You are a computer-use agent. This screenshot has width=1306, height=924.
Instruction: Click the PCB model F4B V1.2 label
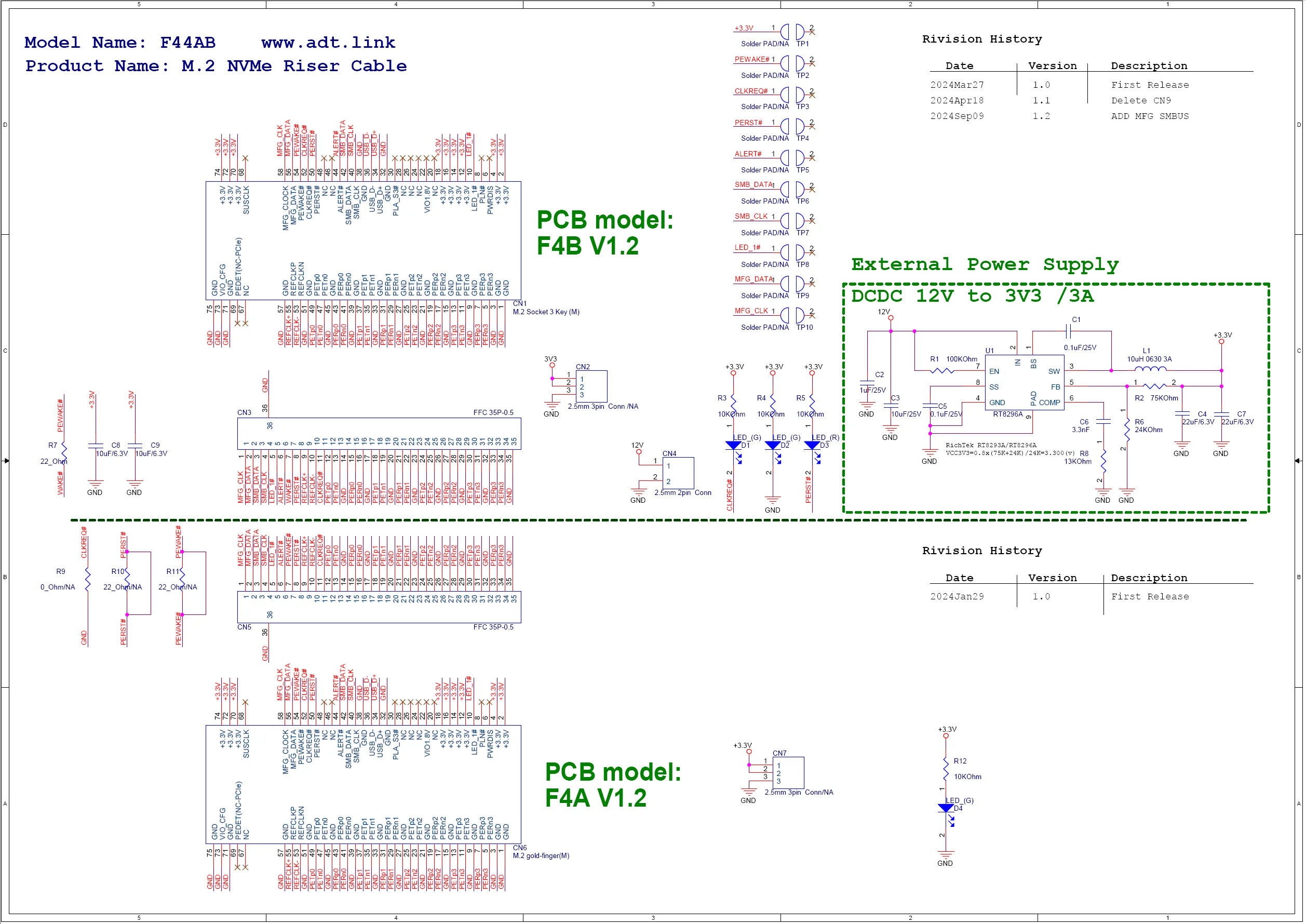pyautogui.click(x=605, y=233)
